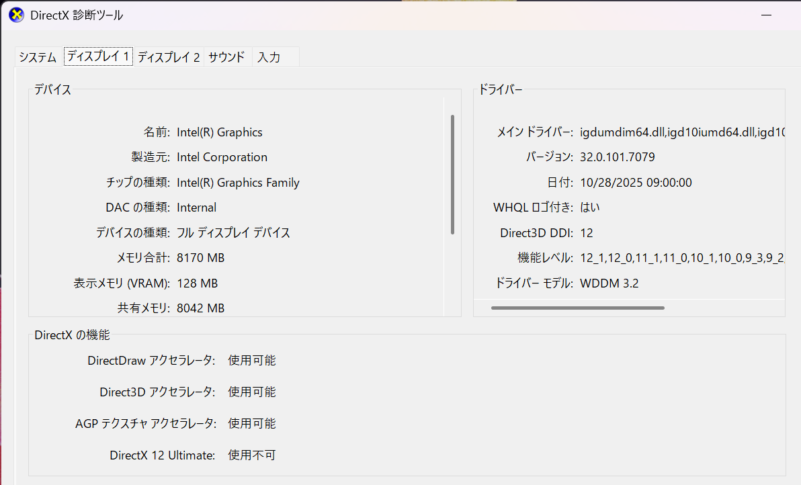Select driver model WDDM 3.2

tap(609, 283)
